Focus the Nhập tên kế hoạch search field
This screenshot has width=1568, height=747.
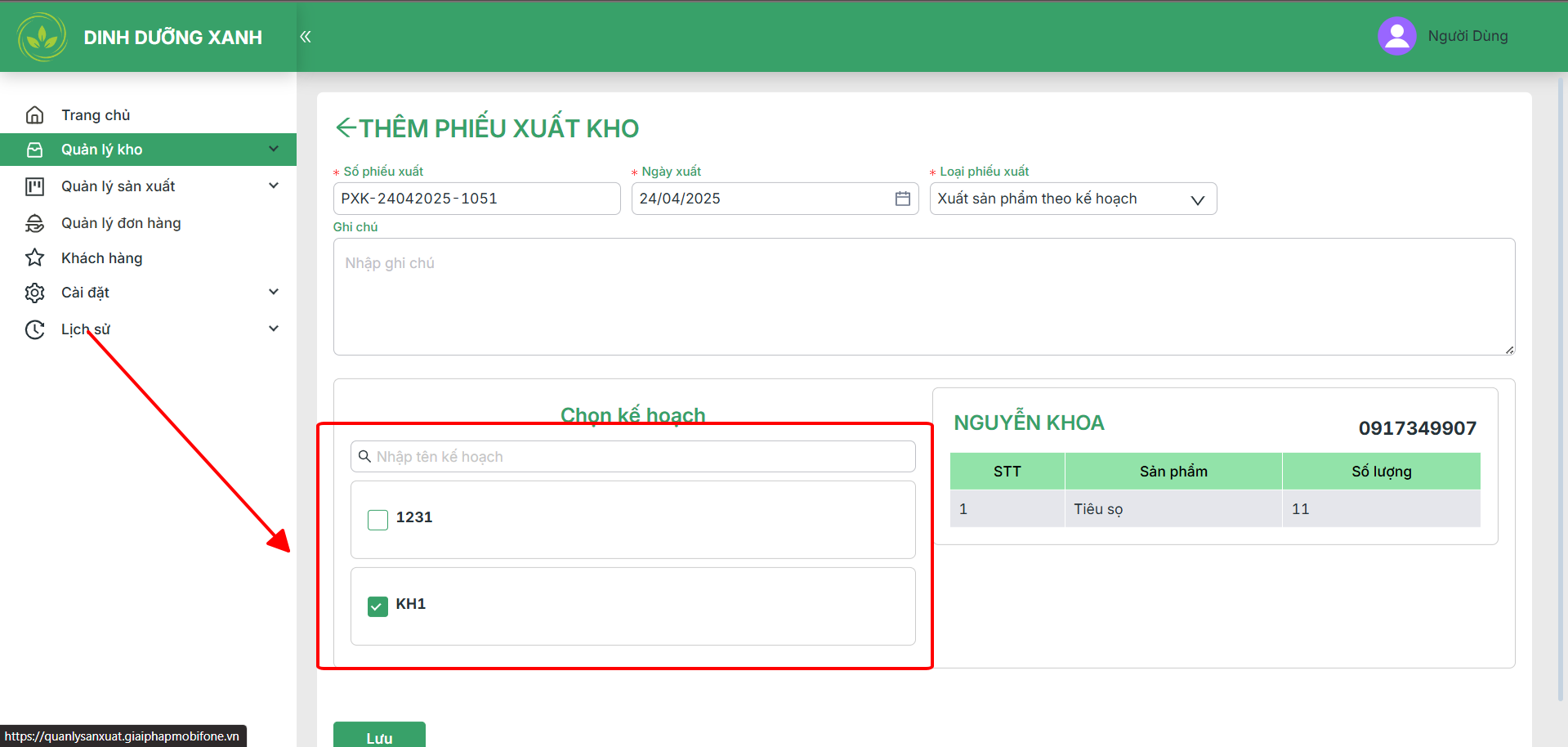click(632, 456)
